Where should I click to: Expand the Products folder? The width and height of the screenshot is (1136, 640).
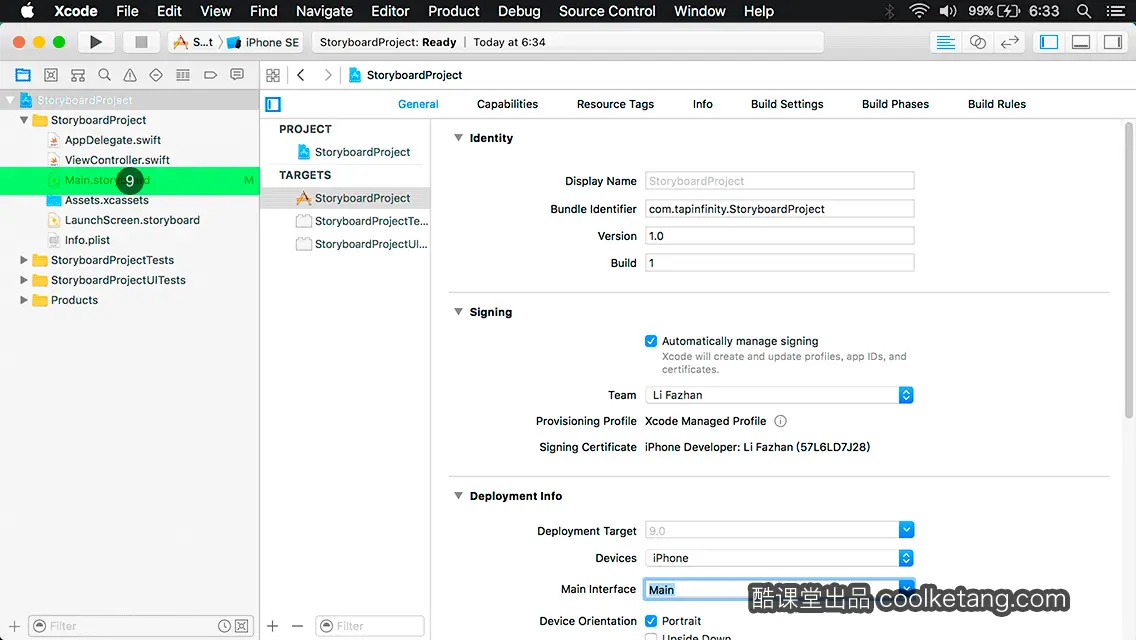(x=24, y=300)
